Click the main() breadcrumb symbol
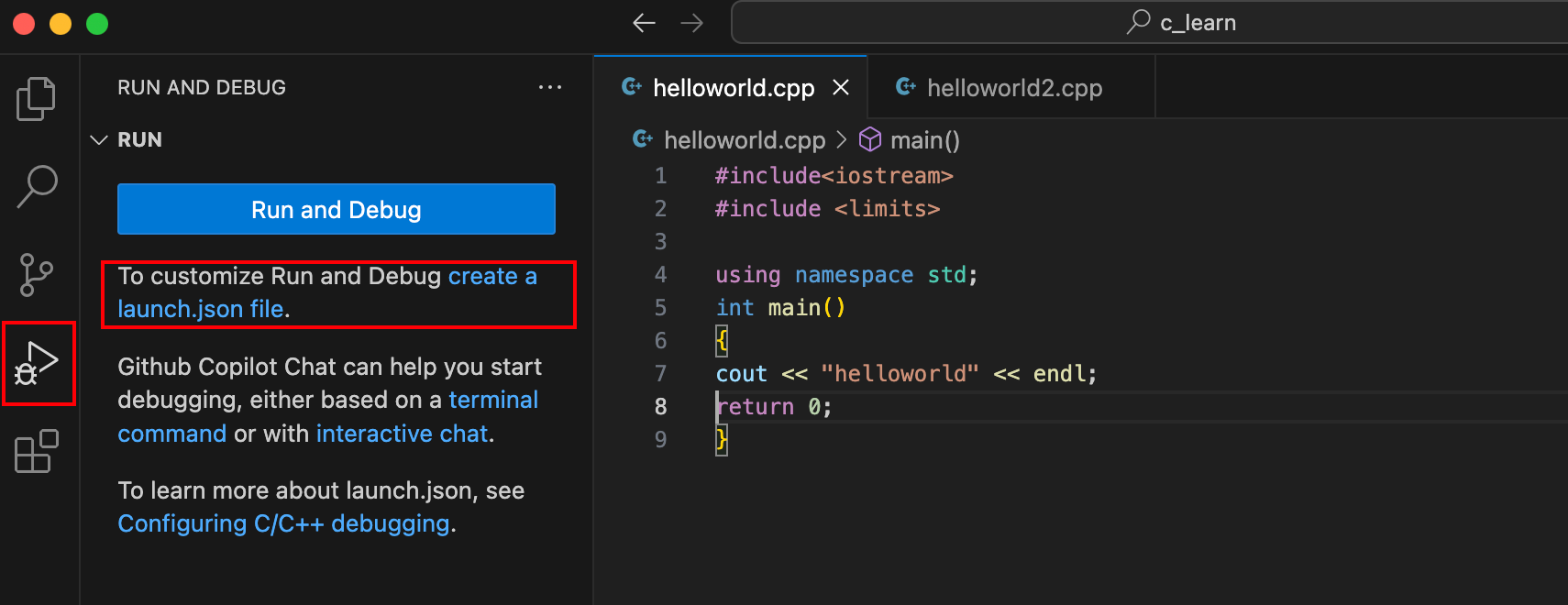The width and height of the screenshot is (1568, 605). pyautogui.click(x=923, y=140)
